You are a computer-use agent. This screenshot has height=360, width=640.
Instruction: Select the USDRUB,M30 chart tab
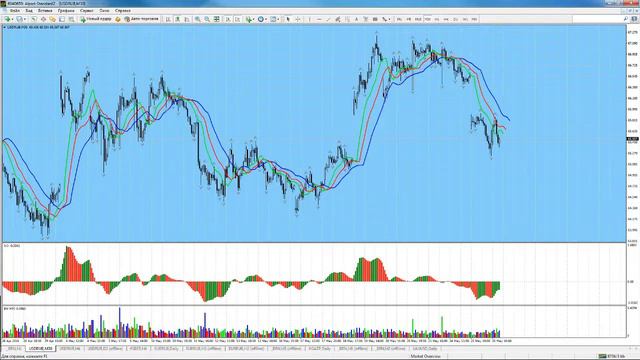(41, 349)
